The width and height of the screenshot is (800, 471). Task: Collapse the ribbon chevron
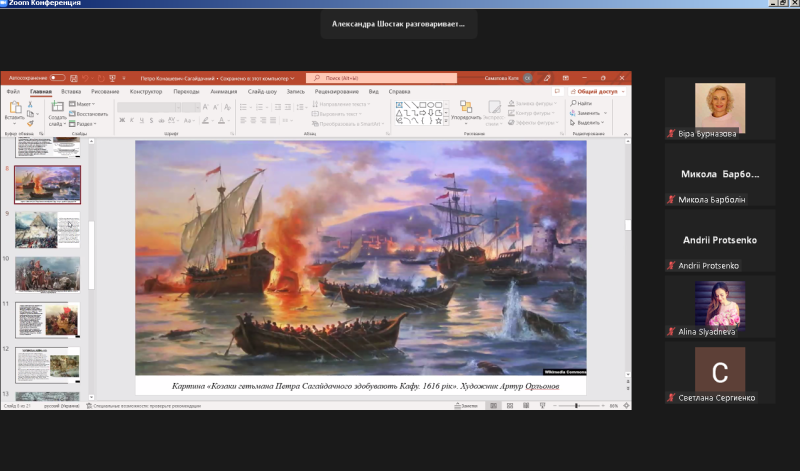tap(626, 134)
